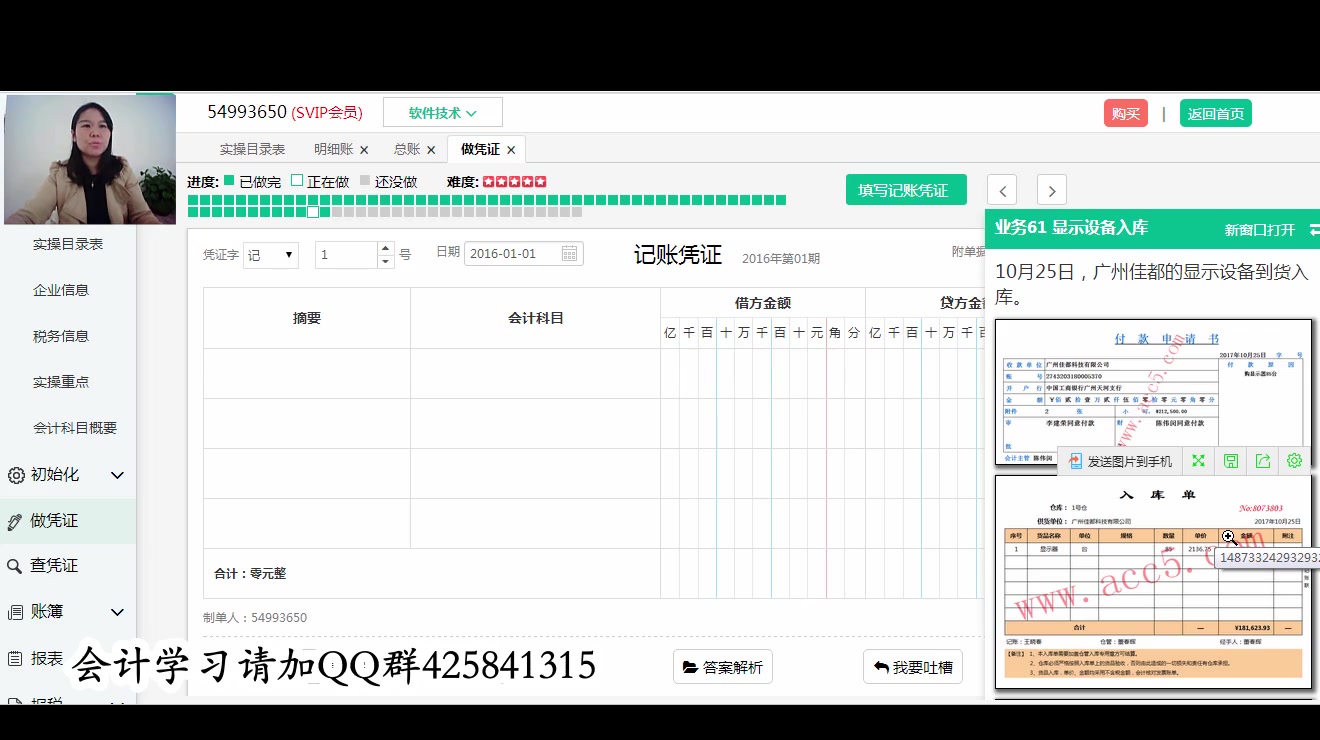Screen dimensions: 1320x740
Task: Click the 填写记账凭证 green button
Action: point(906,189)
